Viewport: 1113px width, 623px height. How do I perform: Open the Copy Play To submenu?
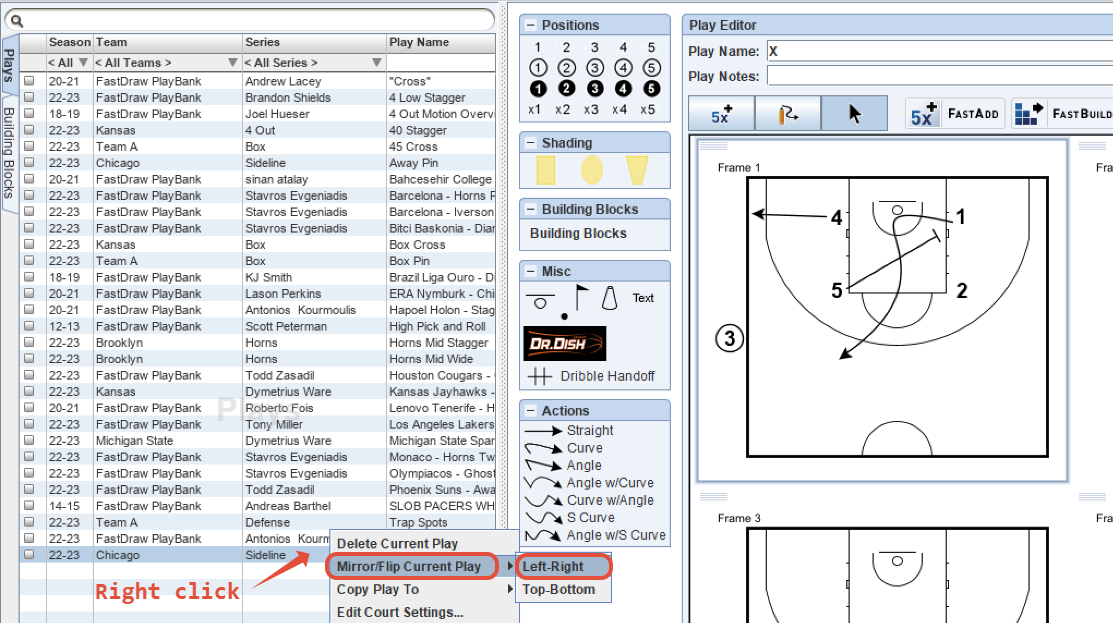[x=424, y=590]
